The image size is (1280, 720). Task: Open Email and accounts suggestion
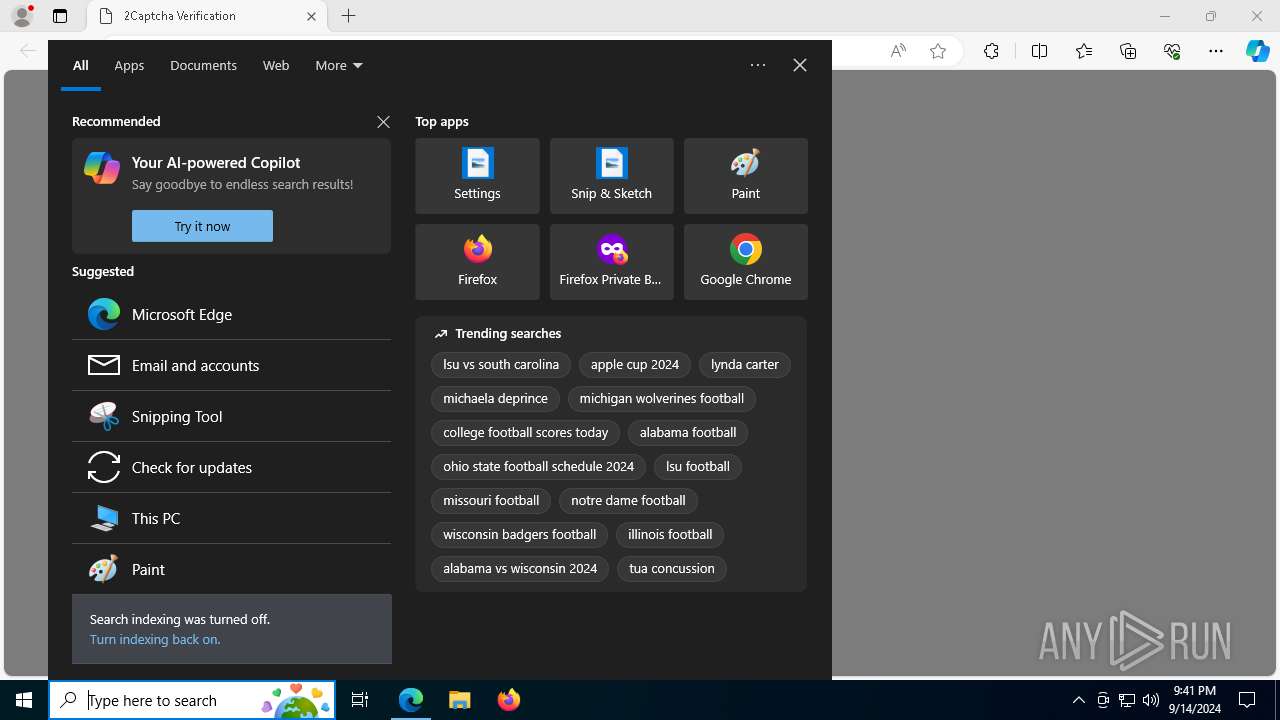tap(231, 365)
